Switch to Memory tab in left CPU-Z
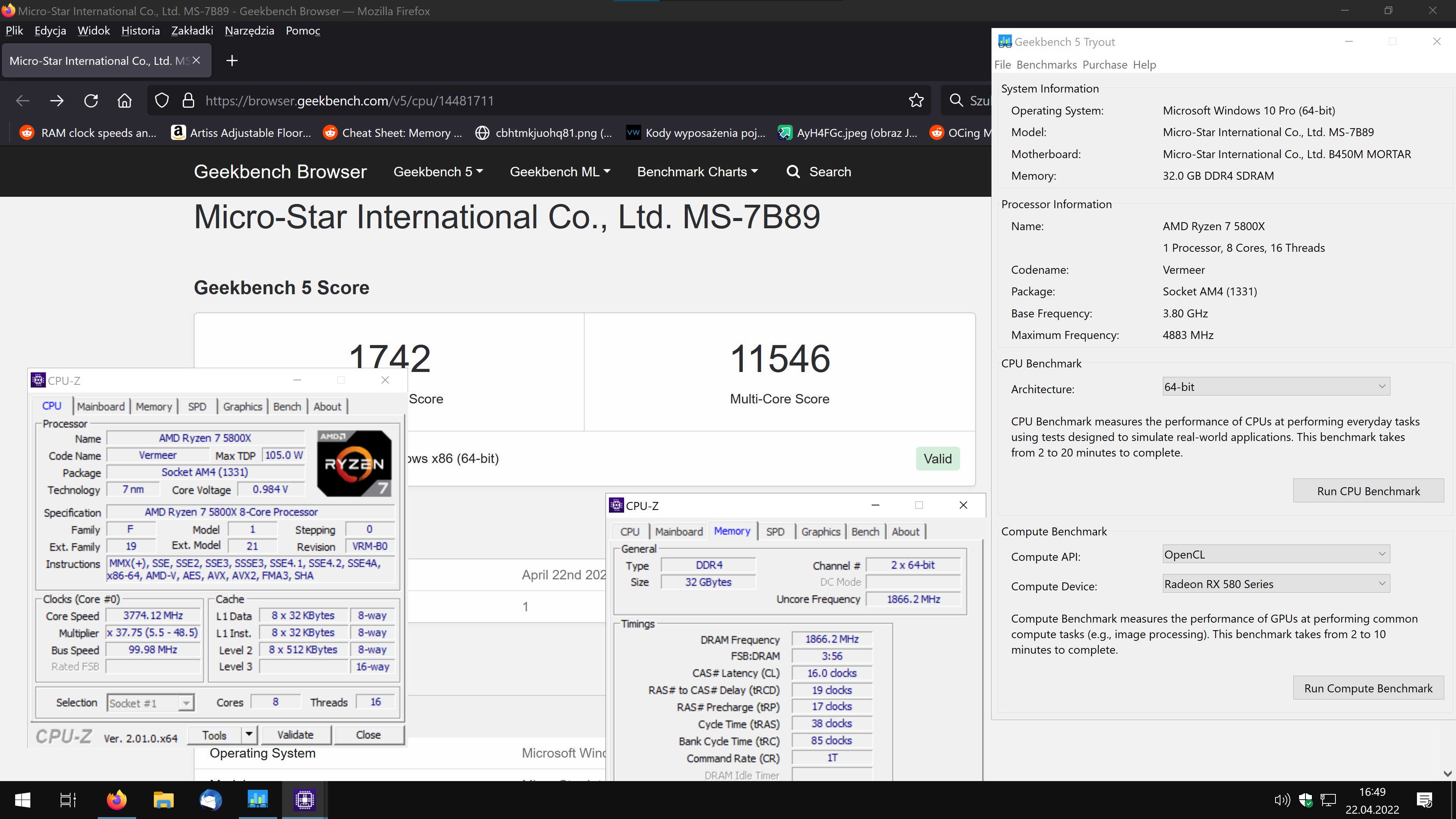This screenshot has height=819, width=1456. coord(154,406)
